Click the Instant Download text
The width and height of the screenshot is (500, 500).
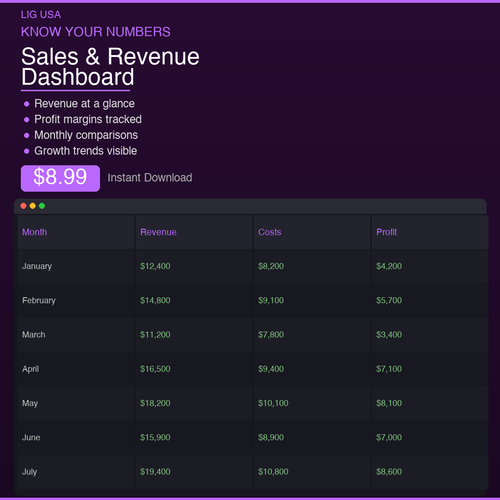[x=150, y=178]
